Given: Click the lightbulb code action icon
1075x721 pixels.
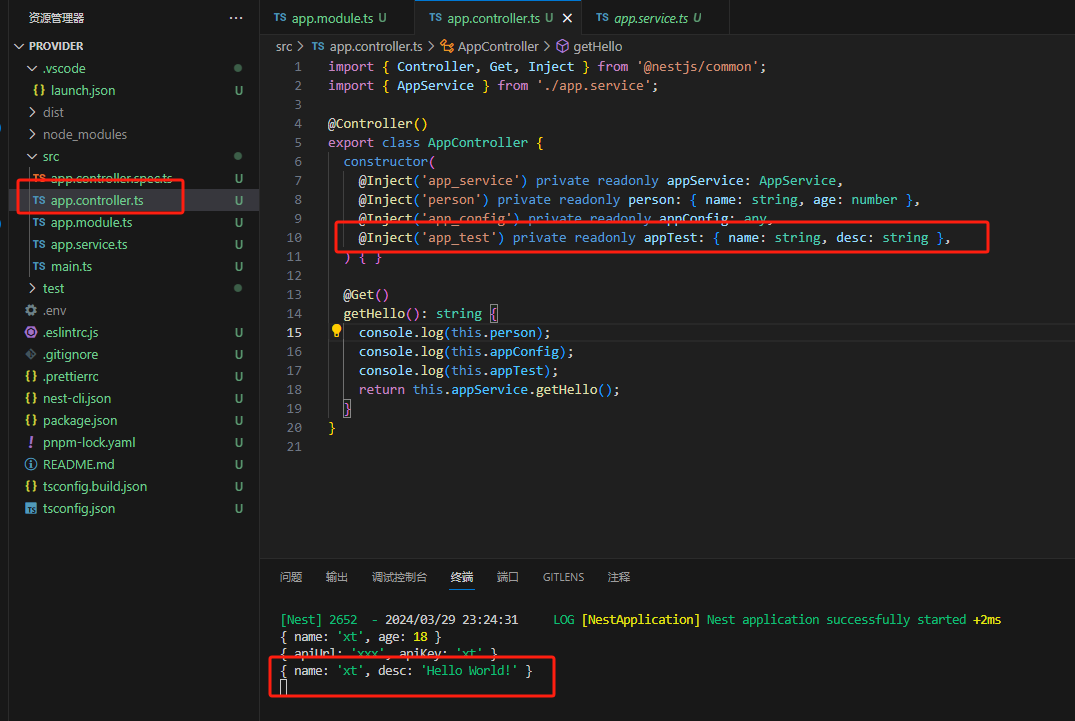Looking at the screenshot, I should [x=337, y=331].
